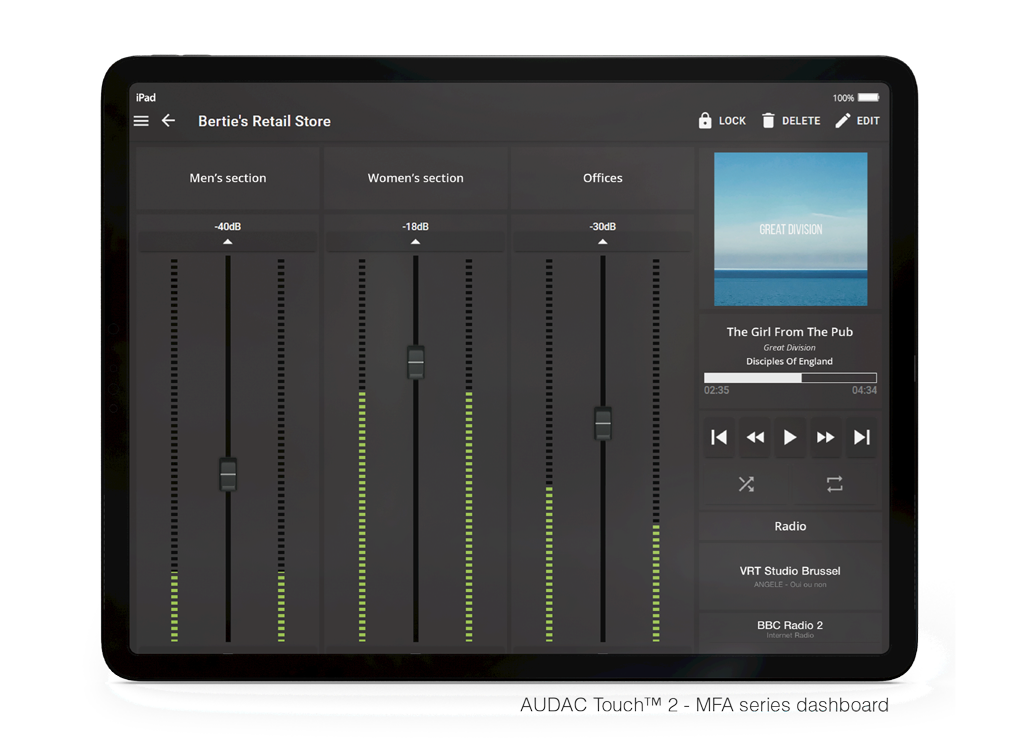
Task: Skip to previous track
Action: (719, 437)
